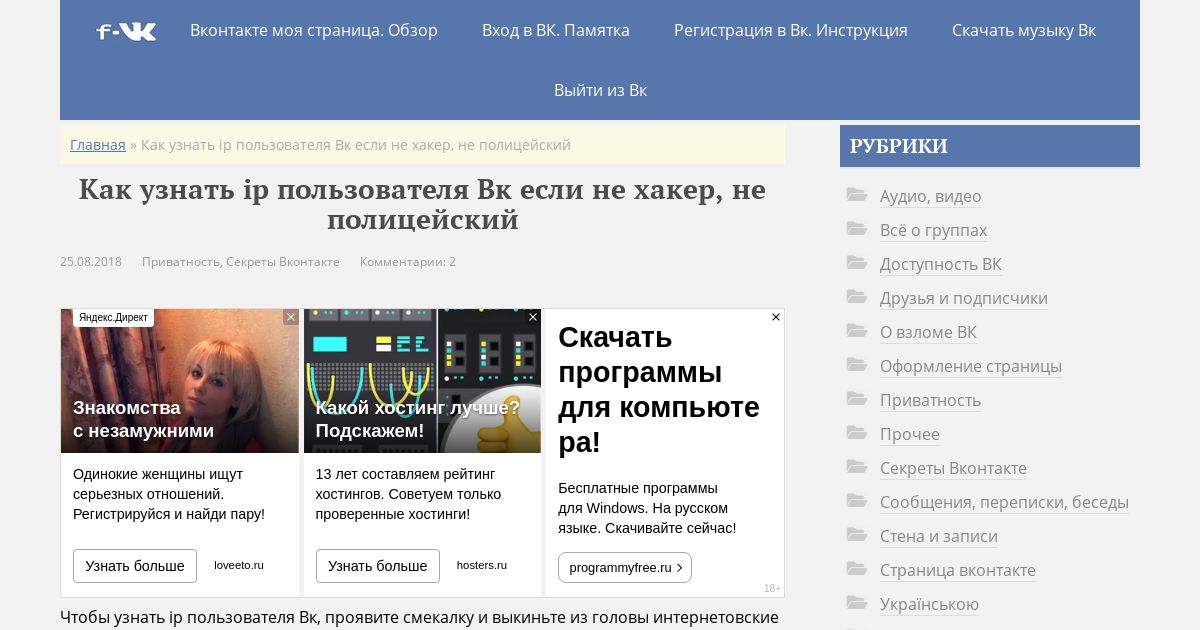The height and width of the screenshot is (630, 1200).
Task: Open Секреты Вконтакте category under the article title
Action: point(283,262)
